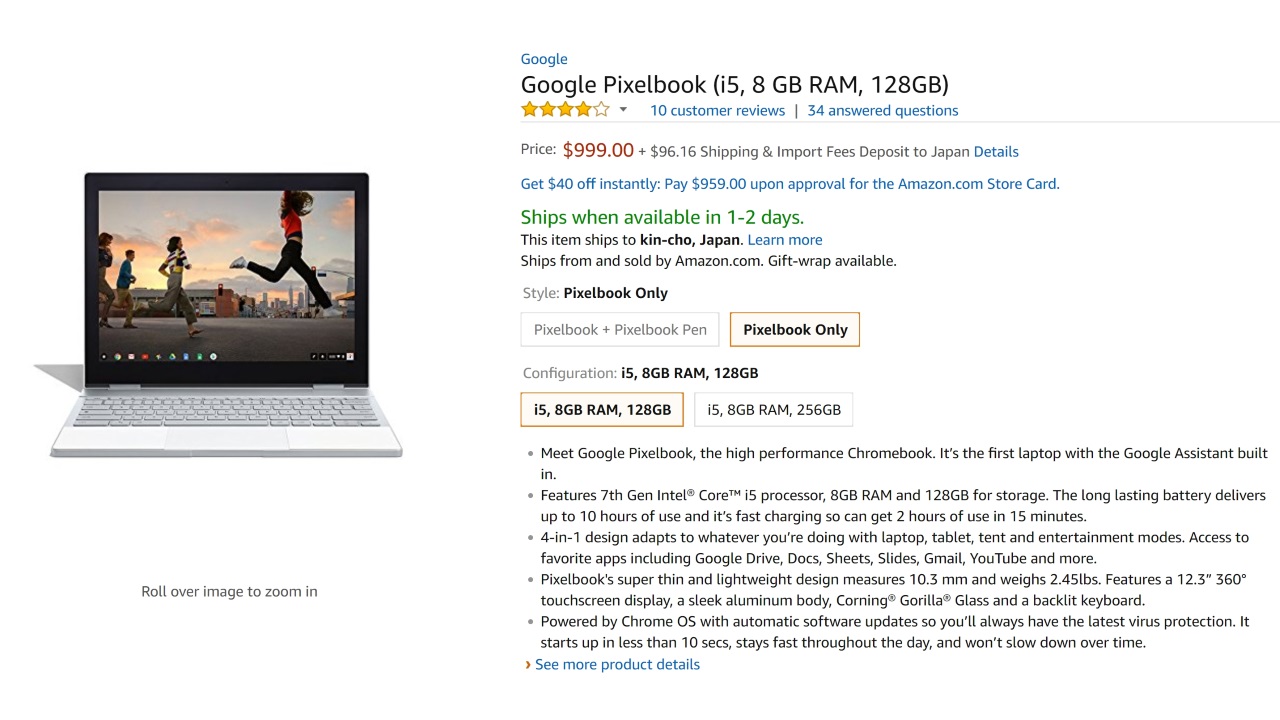Click the Meet Google Pixelbook bullet point
Image resolution: width=1280 pixels, height=720 pixels.
tap(903, 454)
